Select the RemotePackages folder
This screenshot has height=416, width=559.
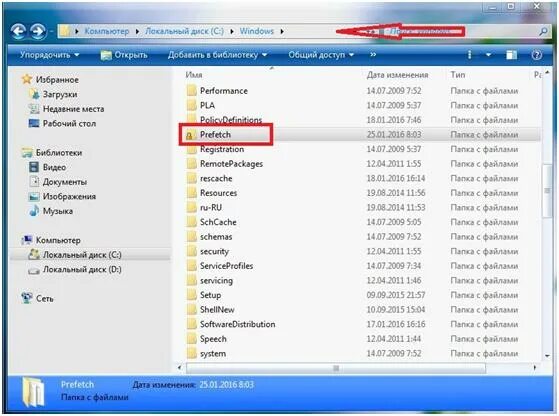(x=231, y=164)
